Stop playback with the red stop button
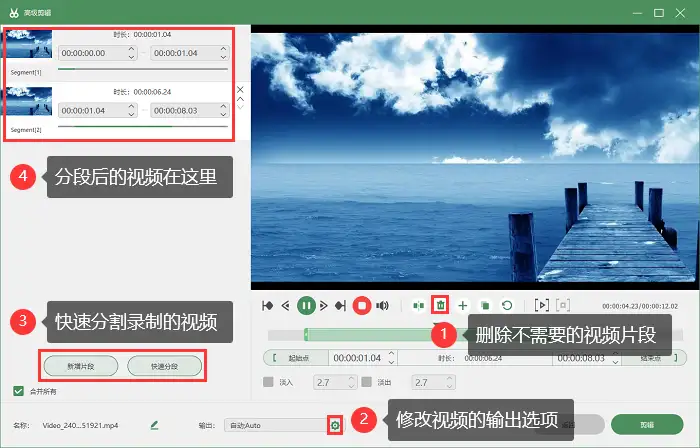 362,306
